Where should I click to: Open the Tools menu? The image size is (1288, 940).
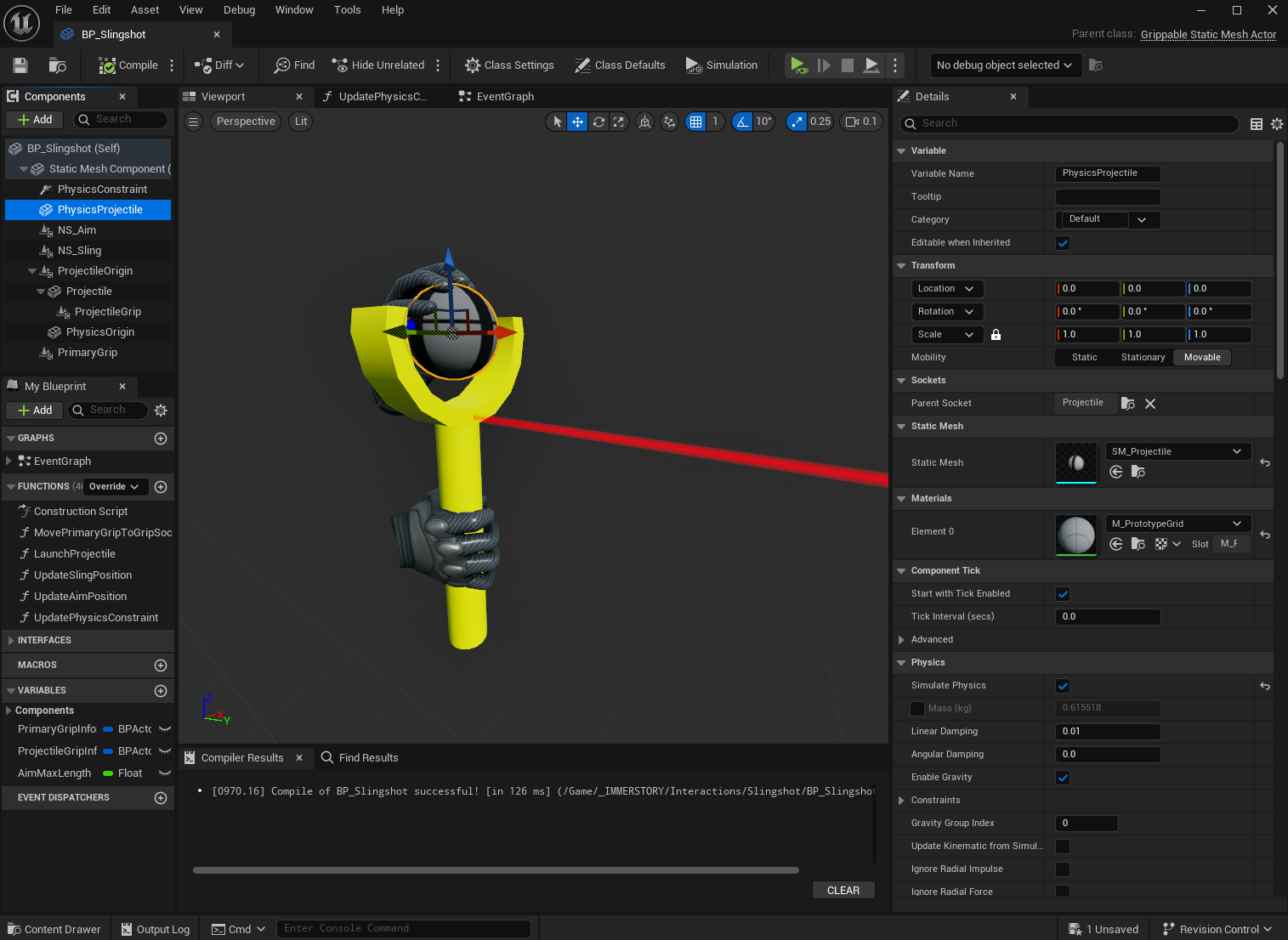(x=347, y=10)
